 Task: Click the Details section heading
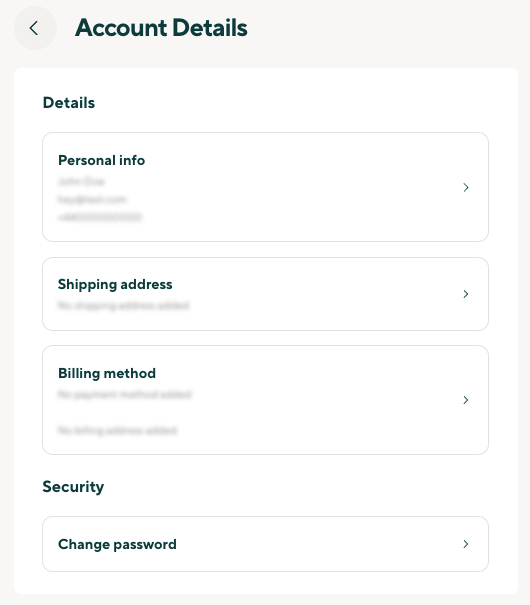click(x=69, y=103)
